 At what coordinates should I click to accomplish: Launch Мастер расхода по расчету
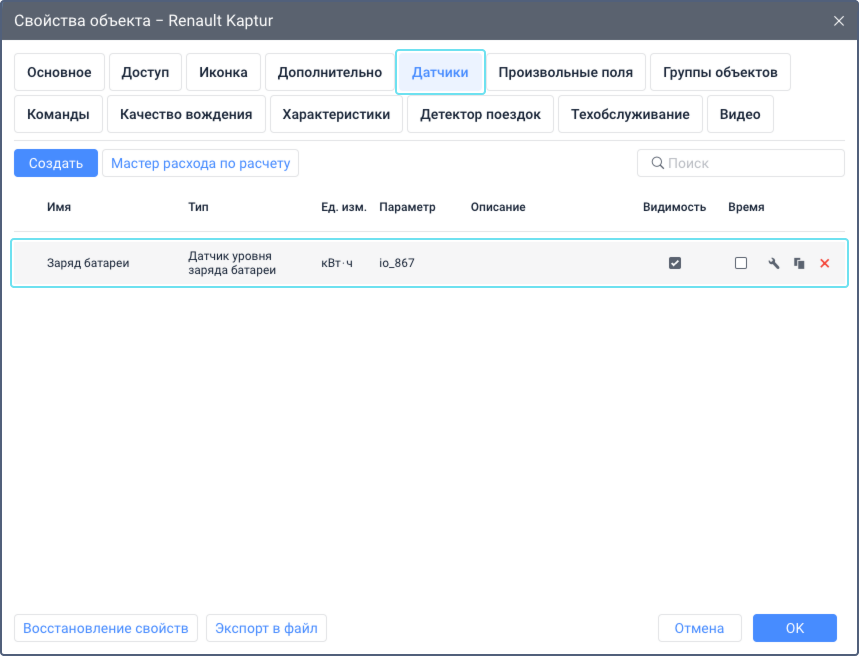[x=201, y=163]
